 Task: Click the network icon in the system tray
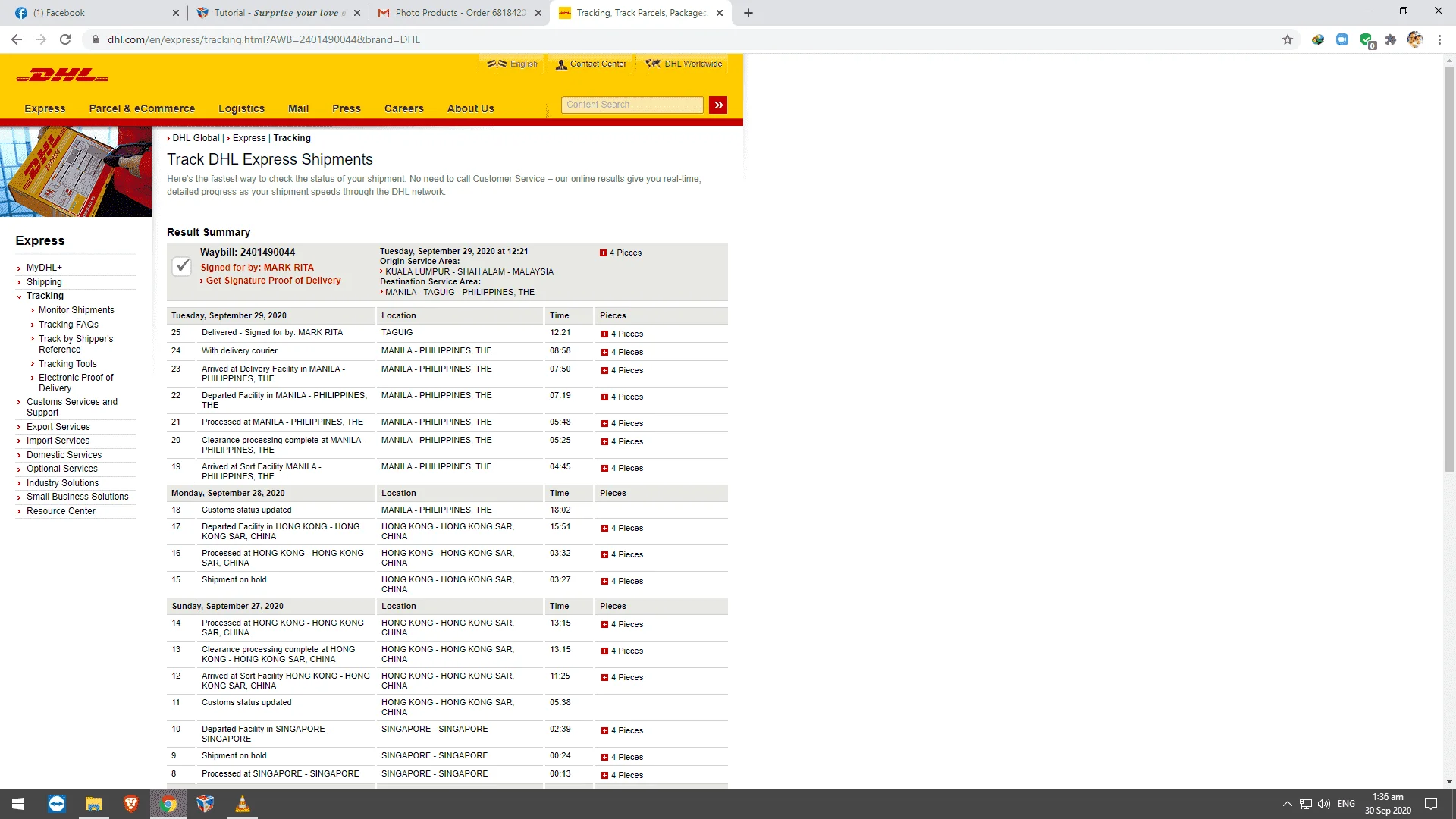pyautogui.click(x=1306, y=804)
